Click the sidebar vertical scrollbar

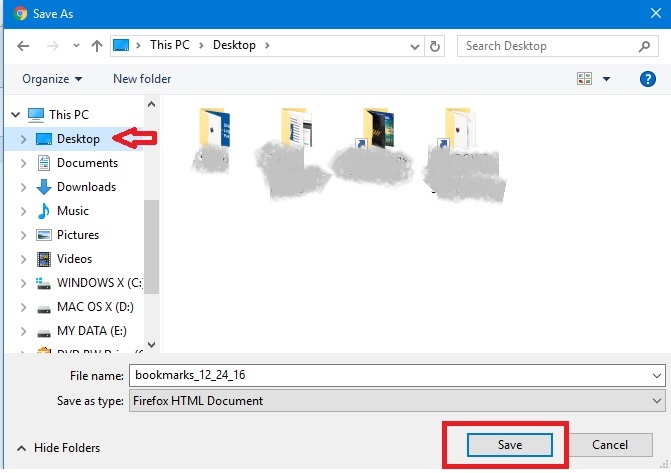[151, 240]
